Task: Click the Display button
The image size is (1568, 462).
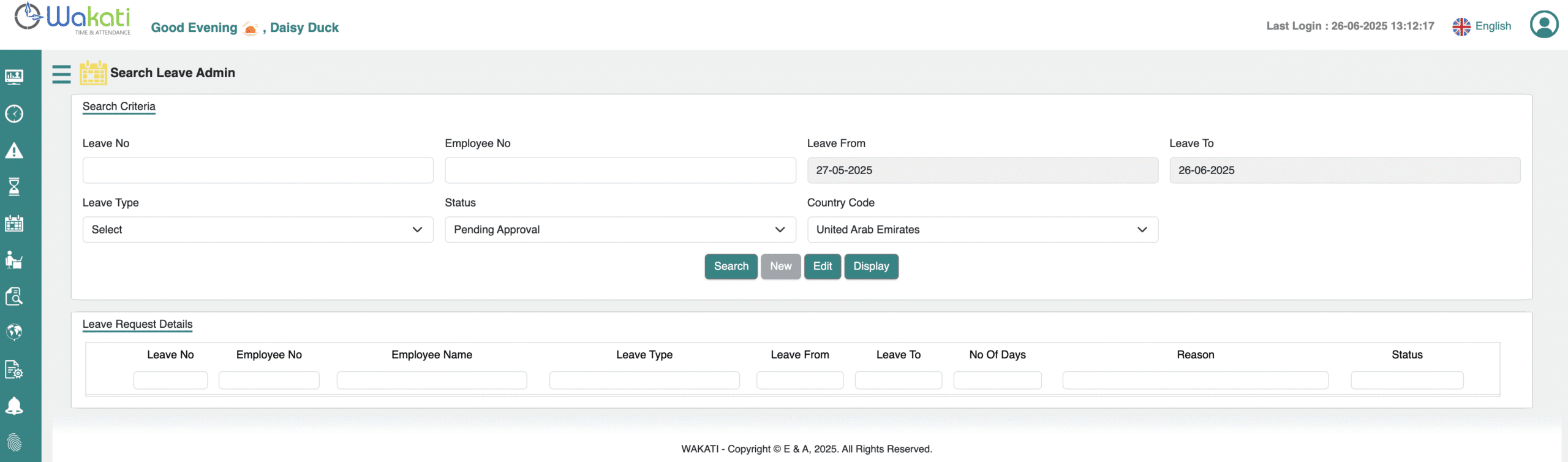Action: 871,267
